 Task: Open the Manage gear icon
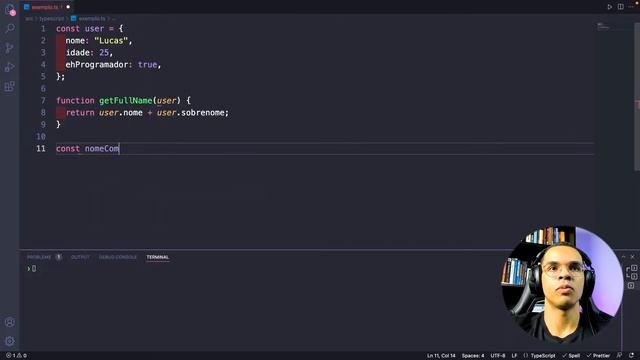tap(10, 341)
